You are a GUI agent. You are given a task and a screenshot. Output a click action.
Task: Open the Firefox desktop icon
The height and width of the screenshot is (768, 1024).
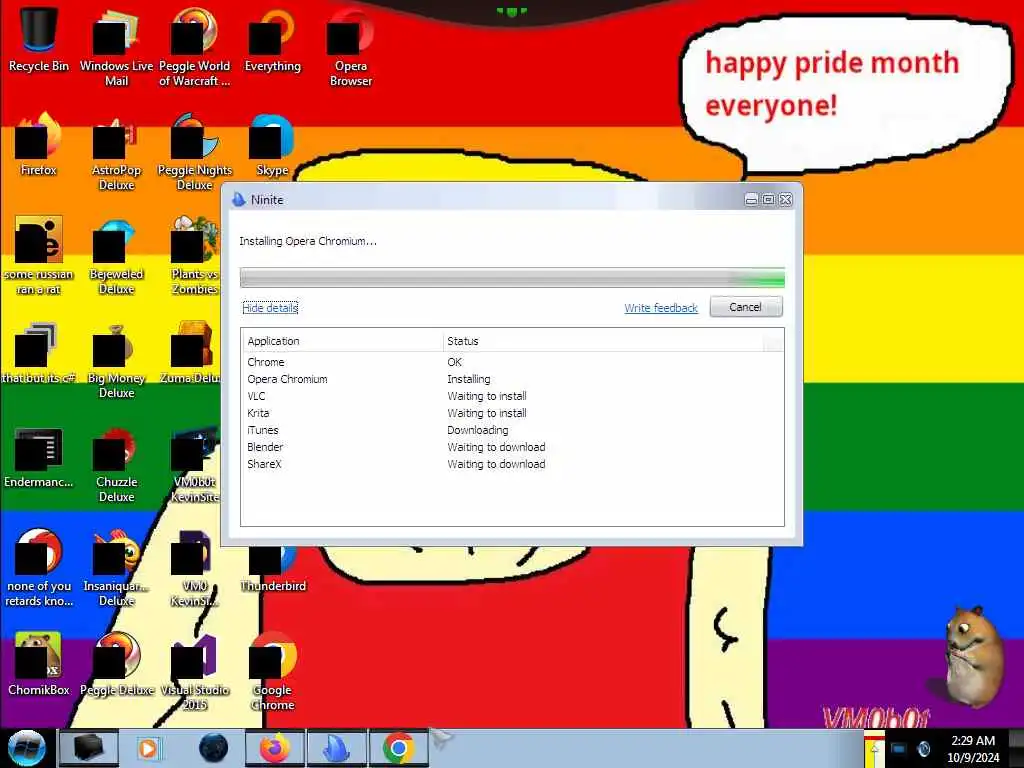tap(39, 144)
